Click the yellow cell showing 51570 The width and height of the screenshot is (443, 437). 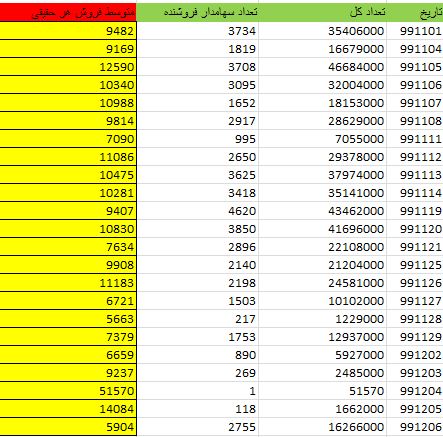(x=68, y=391)
